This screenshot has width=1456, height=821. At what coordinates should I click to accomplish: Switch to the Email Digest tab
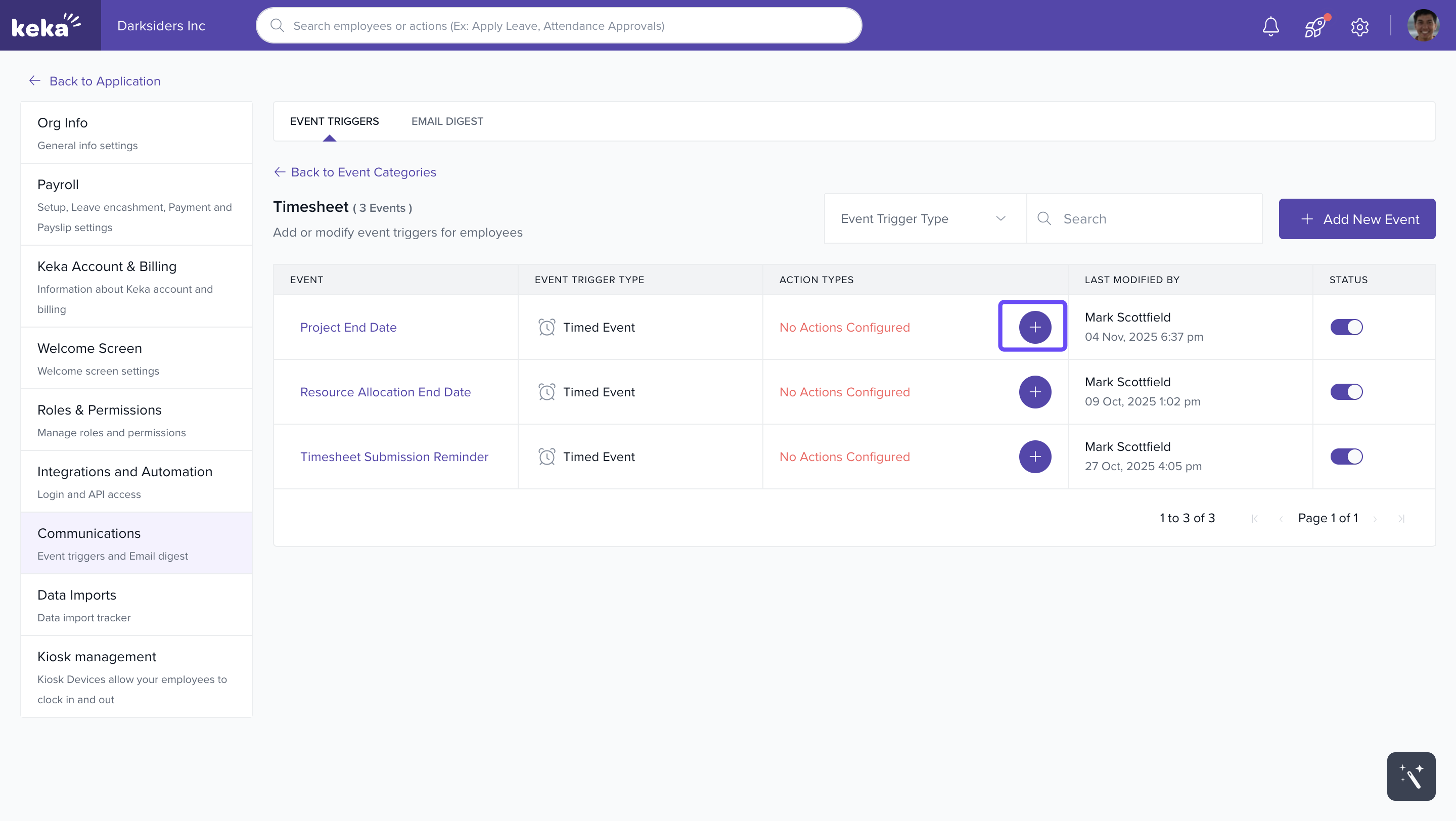447,121
